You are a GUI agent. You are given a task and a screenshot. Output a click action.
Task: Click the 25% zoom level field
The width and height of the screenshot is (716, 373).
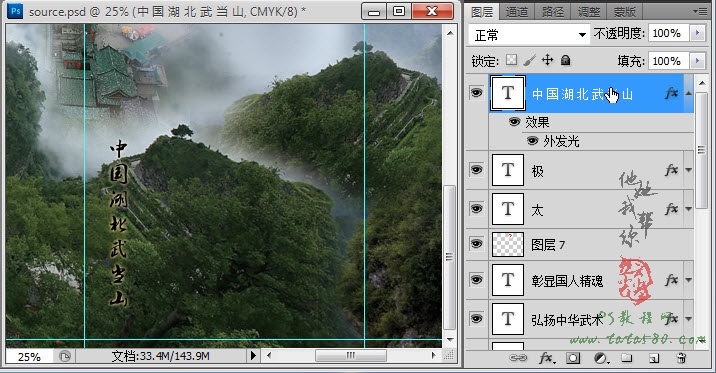pos(29,357)
